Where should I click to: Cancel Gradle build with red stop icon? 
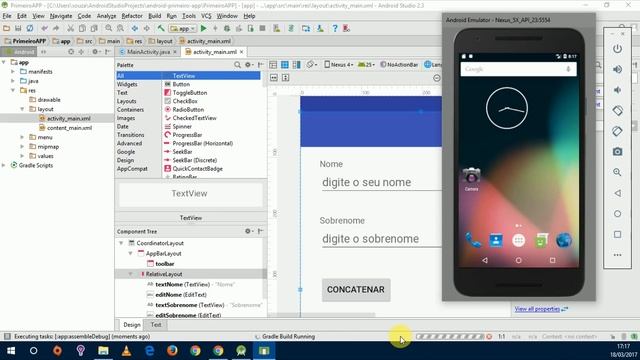click(489, 337)
